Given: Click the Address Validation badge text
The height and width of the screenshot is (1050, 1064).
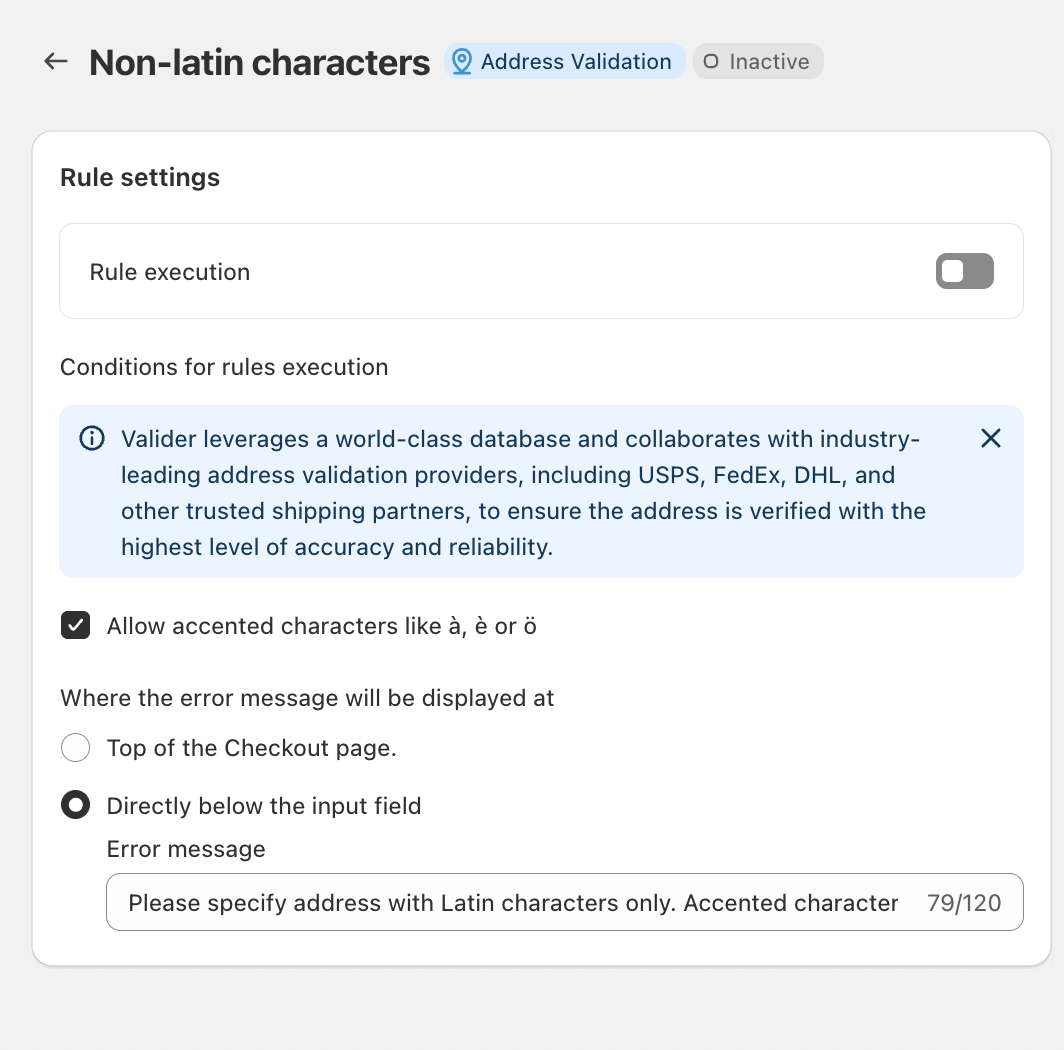Looking at the screenshot, I should (576, 62).
